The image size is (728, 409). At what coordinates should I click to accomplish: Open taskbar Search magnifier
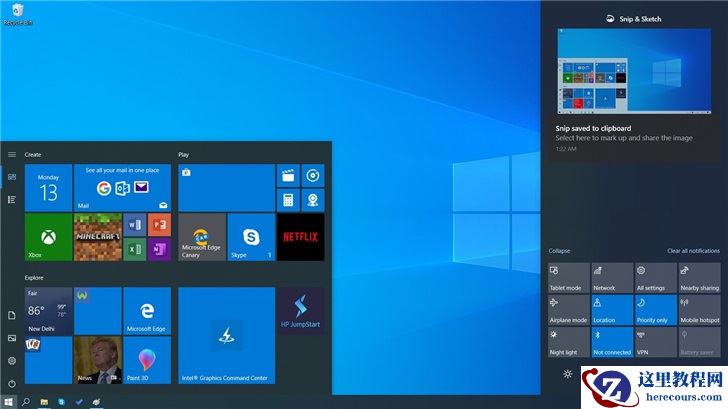(x=26, y=402)
